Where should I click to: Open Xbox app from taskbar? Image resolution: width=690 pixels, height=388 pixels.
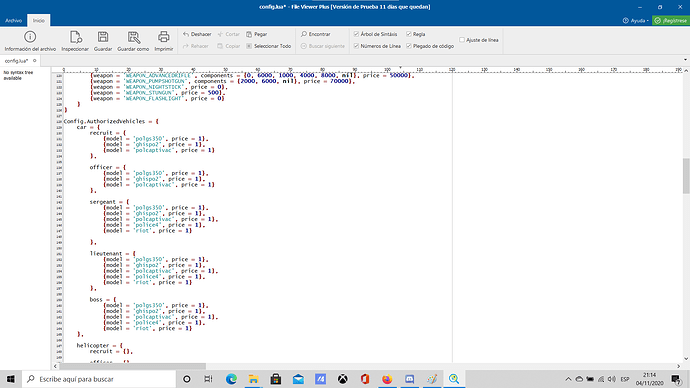342,379
